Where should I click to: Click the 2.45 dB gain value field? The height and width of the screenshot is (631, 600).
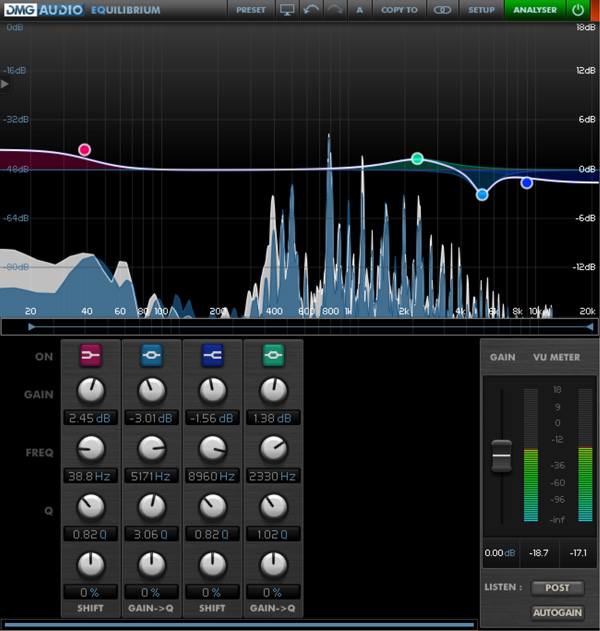91,418
